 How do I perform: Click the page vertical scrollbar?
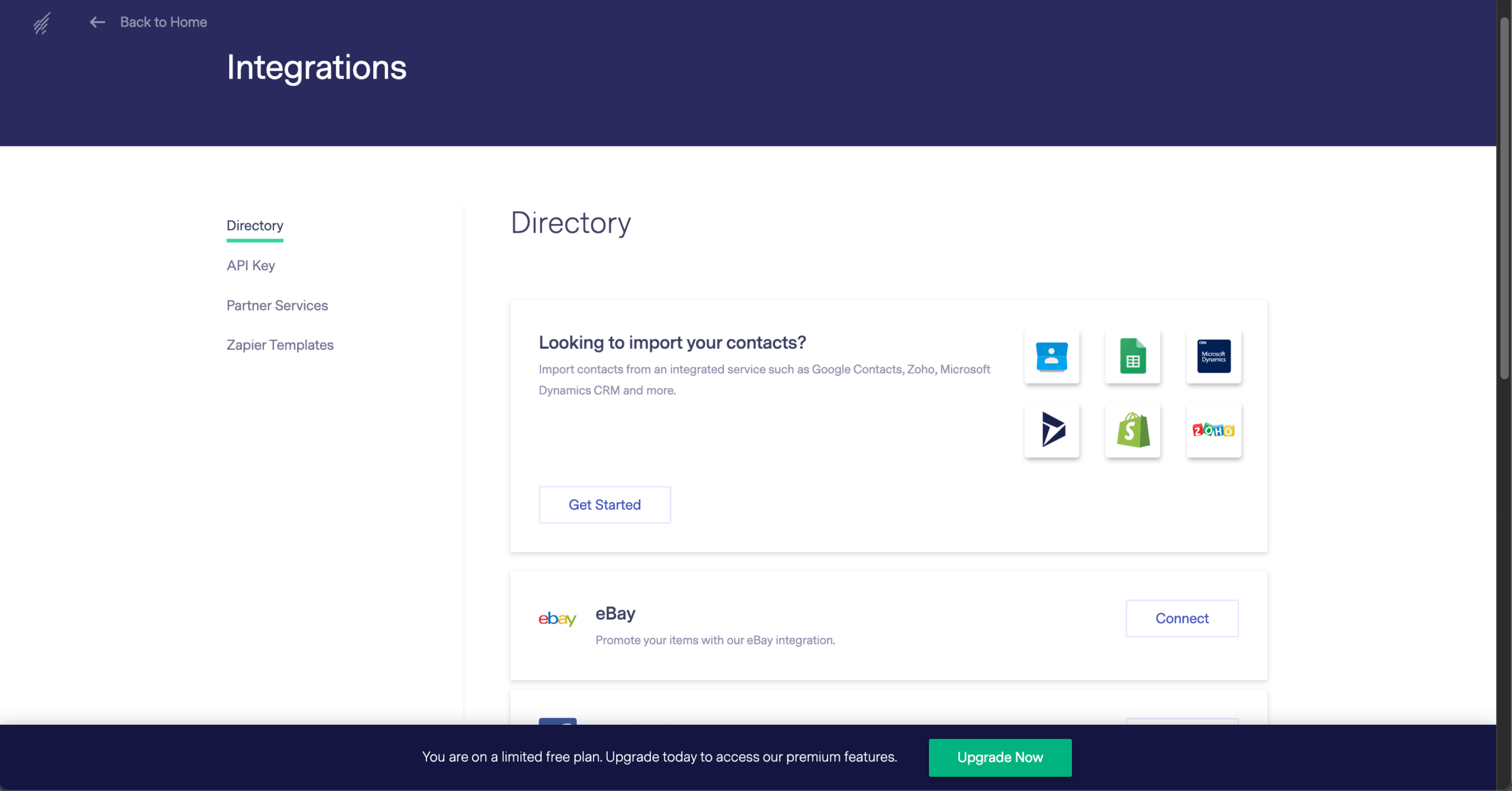(x=1504, y=198)
